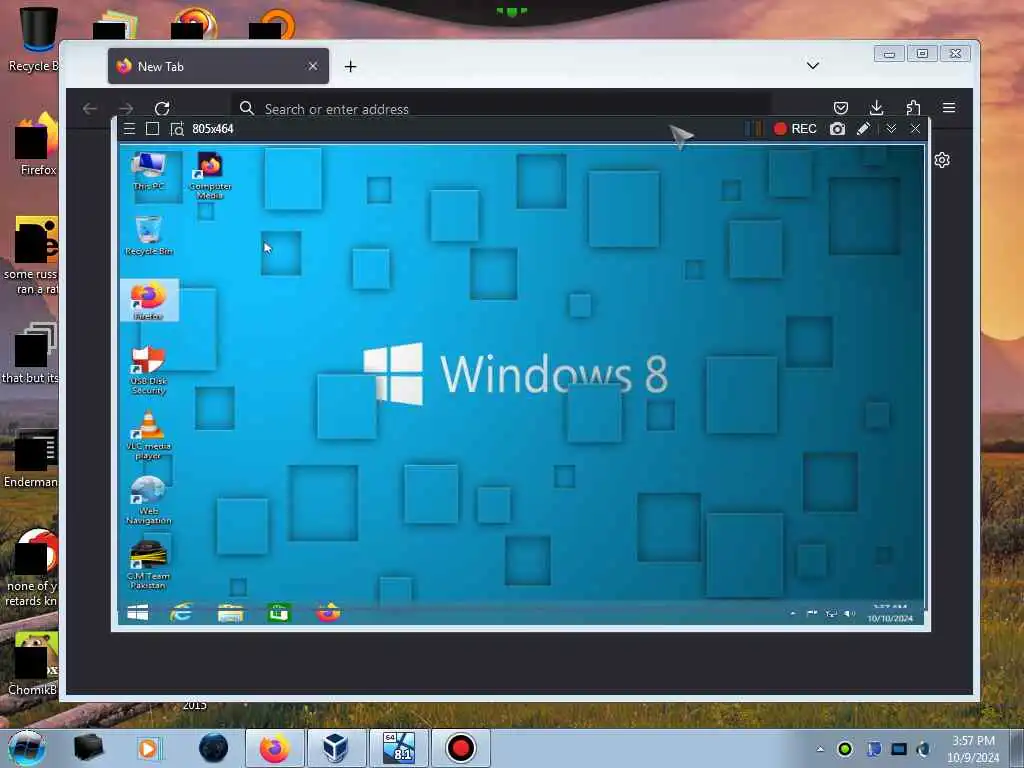Click green circle tray icon on host
The height and width of the screenshot is (768, 1024).
[845, 749]
